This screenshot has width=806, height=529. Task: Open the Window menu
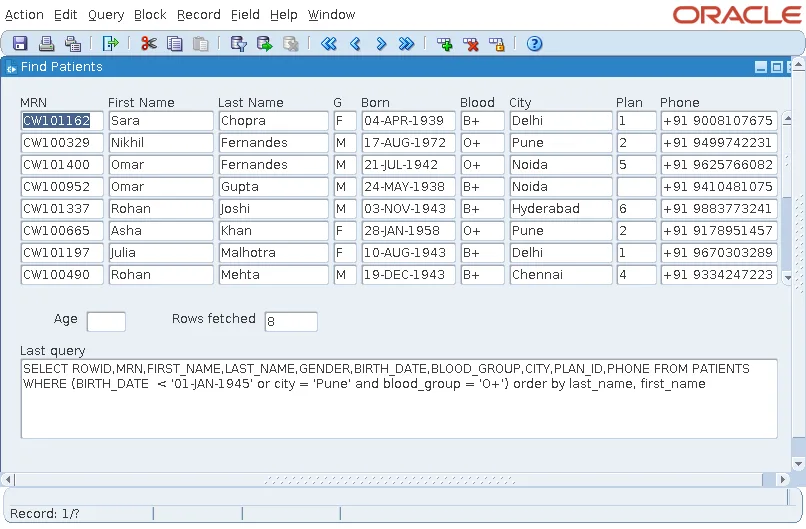pos(332,15)
